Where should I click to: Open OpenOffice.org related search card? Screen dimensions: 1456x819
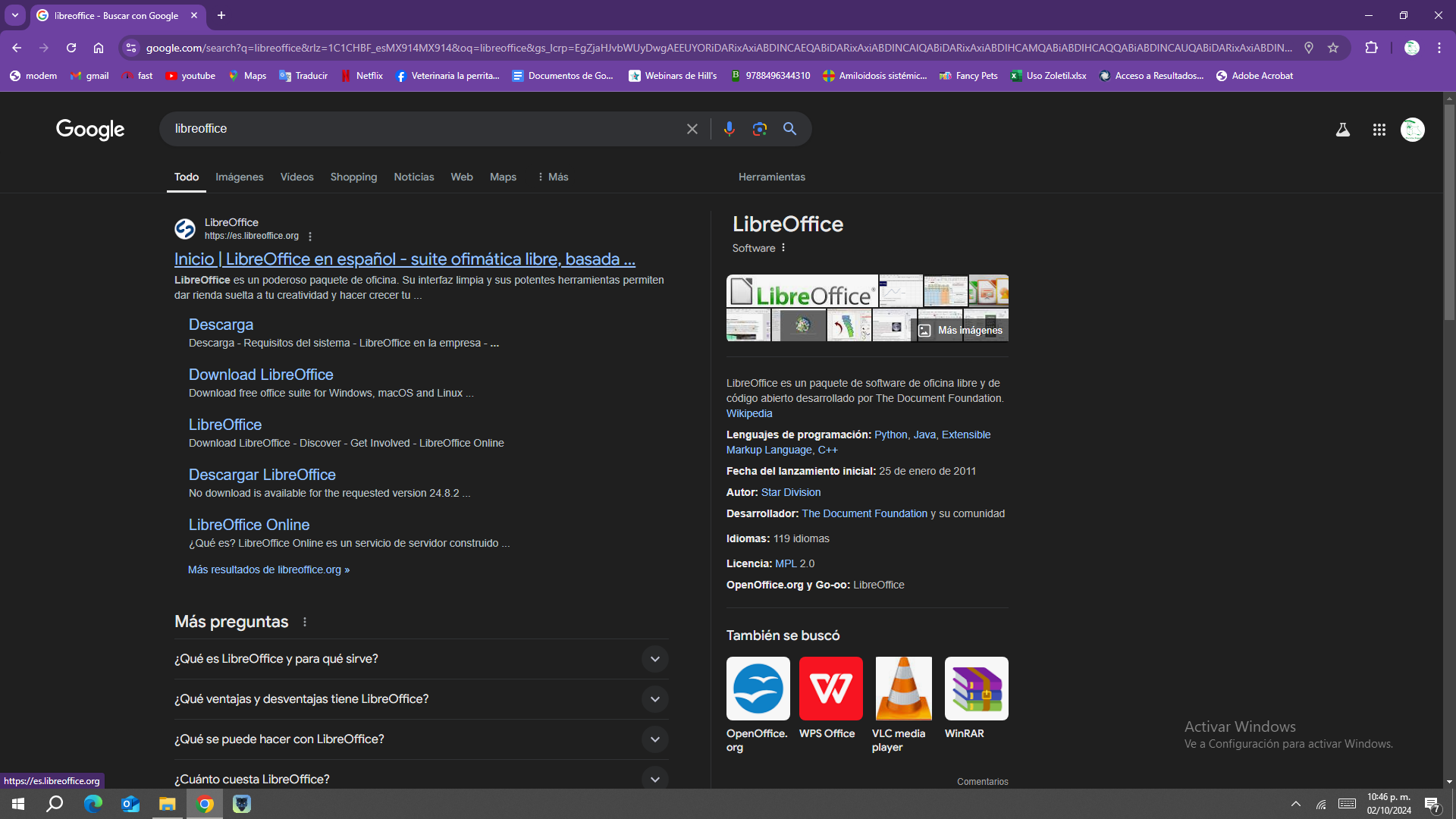[758, 705]
